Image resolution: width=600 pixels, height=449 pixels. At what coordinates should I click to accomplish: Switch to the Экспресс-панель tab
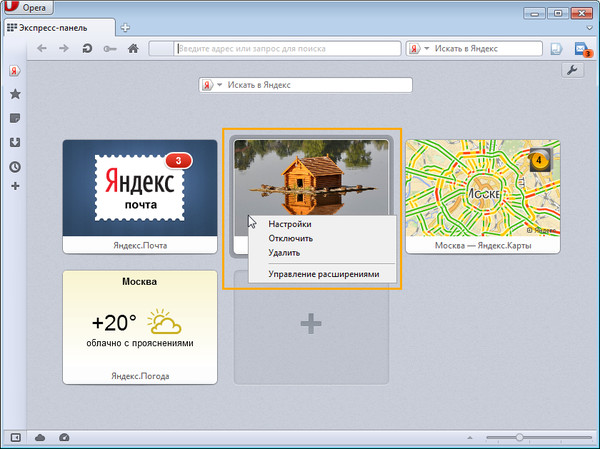coord(59,28)
